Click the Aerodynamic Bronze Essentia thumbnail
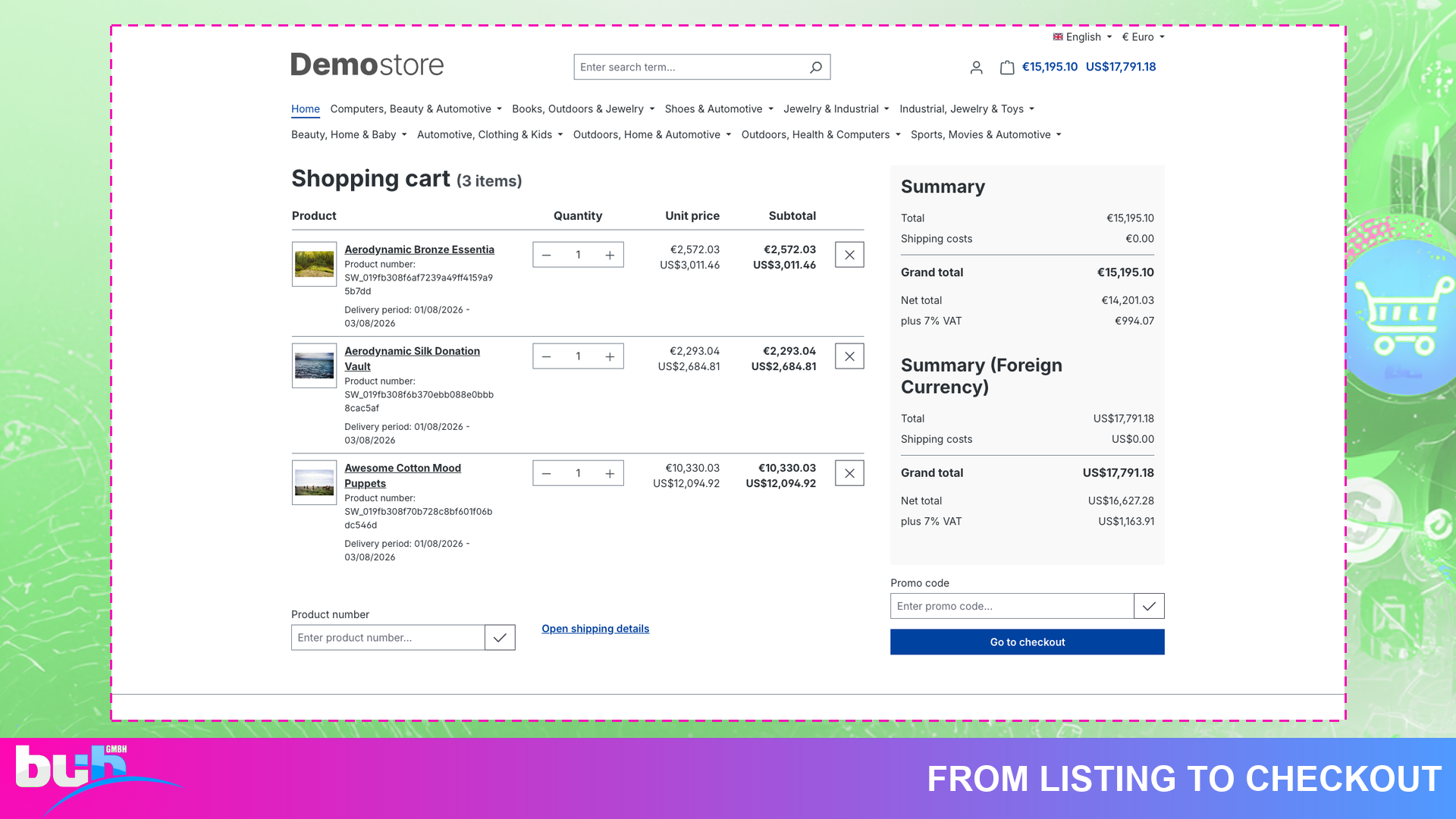The height and width of the screenshot is (819, 1456). (x=314, y=264)
